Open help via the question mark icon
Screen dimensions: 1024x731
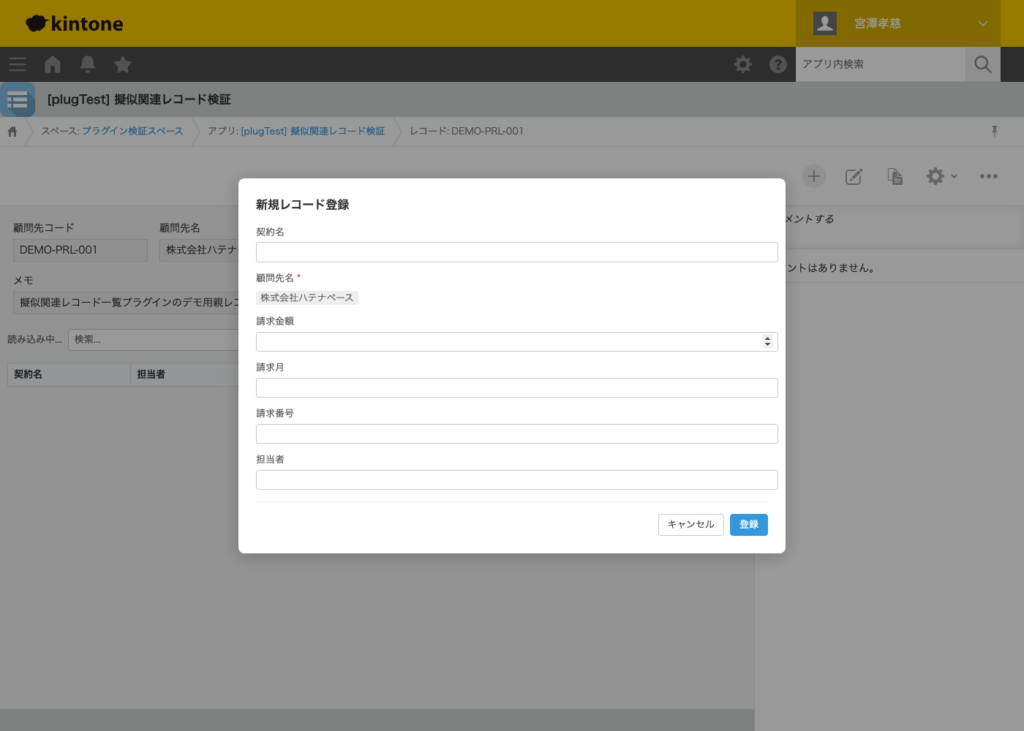778,64
